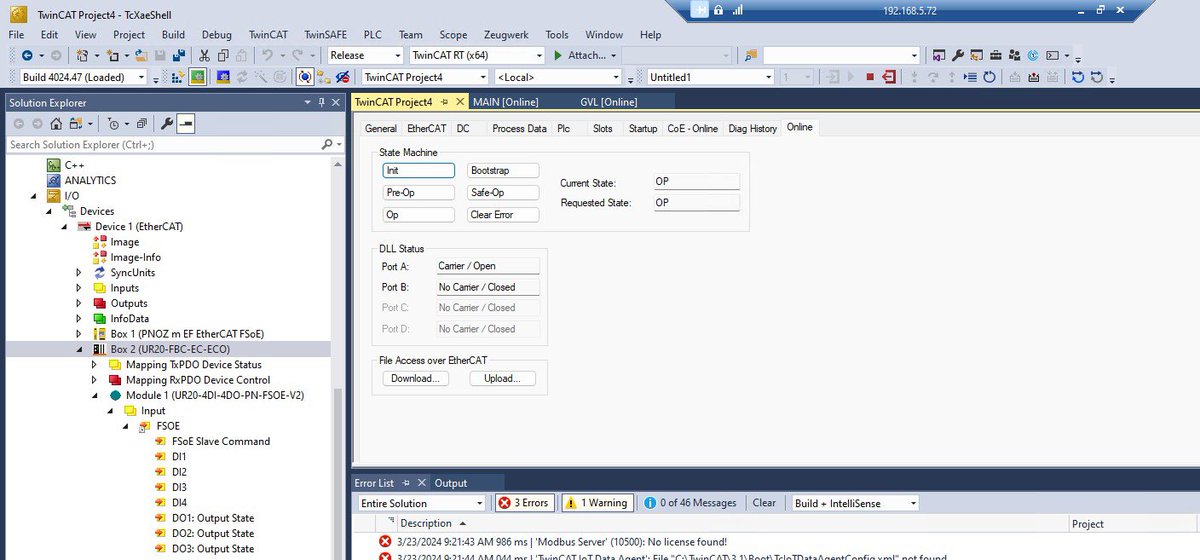Click the Init state machine button
This screenshot has width=1200, height=560.
coord(419,170)
